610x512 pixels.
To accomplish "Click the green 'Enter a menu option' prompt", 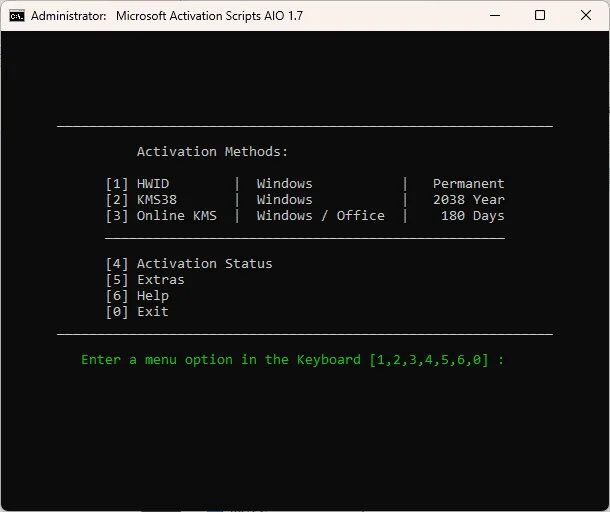I will coord(293,360).
